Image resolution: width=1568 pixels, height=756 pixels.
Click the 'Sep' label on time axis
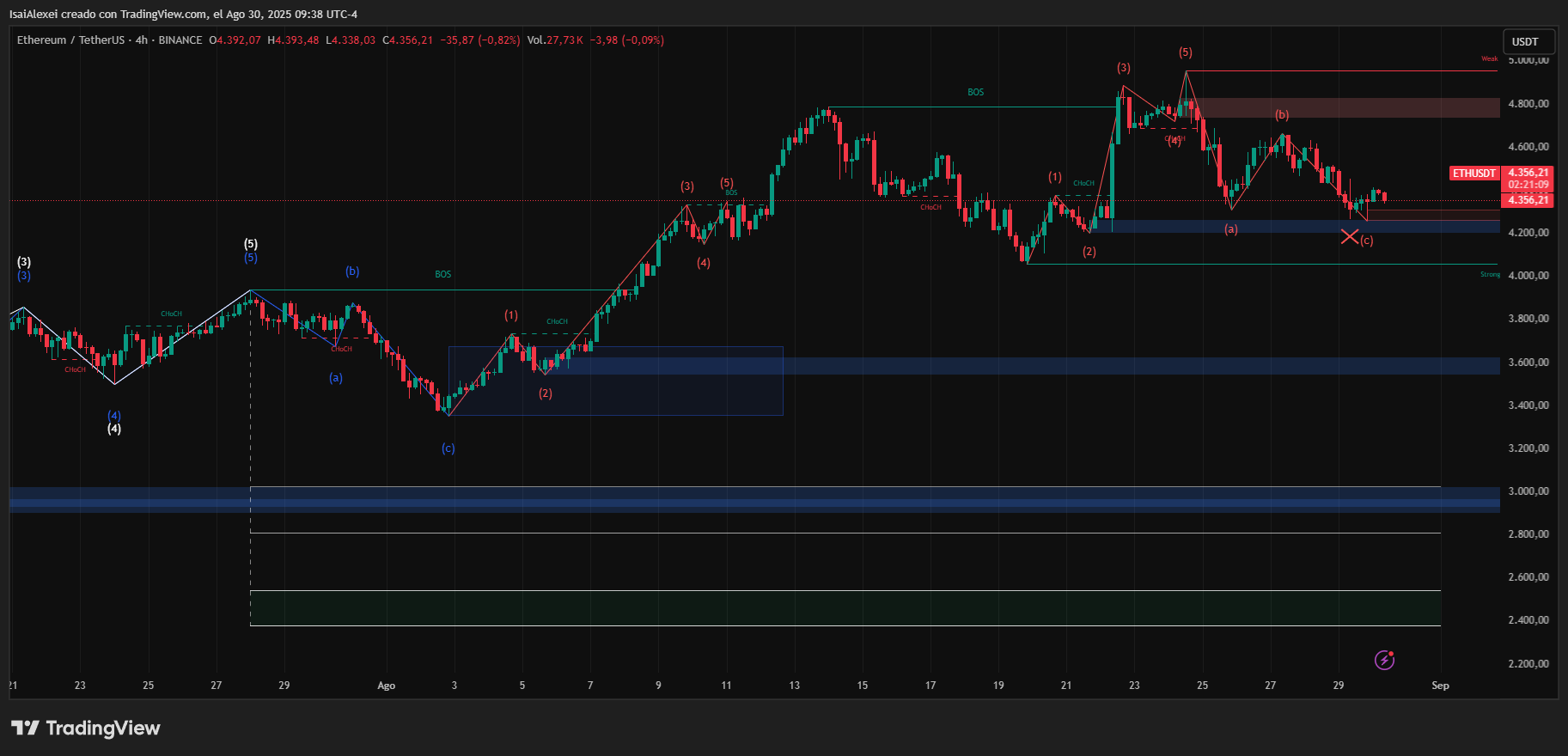point(1440,686)
